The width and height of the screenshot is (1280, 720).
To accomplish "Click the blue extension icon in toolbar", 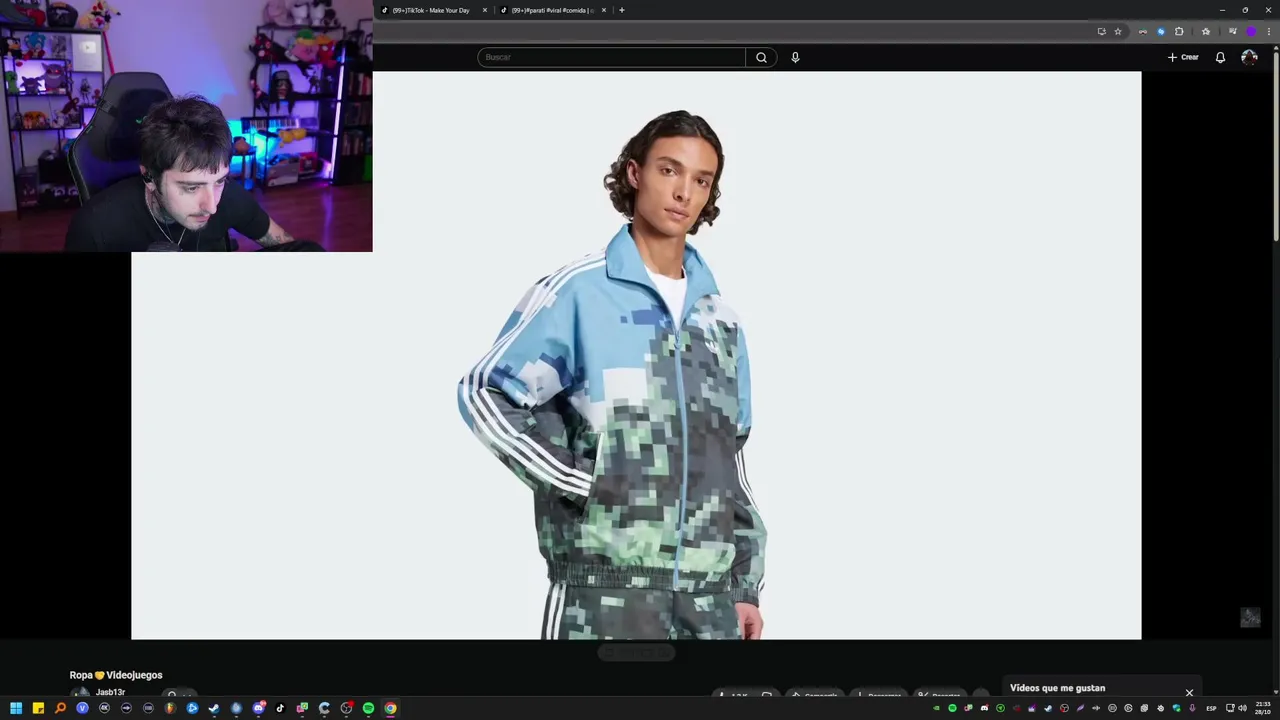I will 1161,31.
